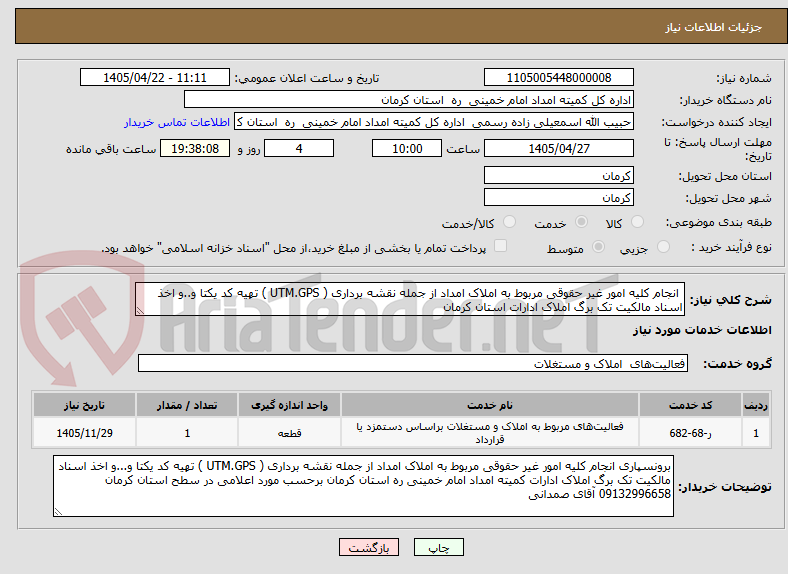Click service name cell فعالیت‌های مربوط به املاک
This screenshot has height=574, width=788.
[x=490, y=432]
